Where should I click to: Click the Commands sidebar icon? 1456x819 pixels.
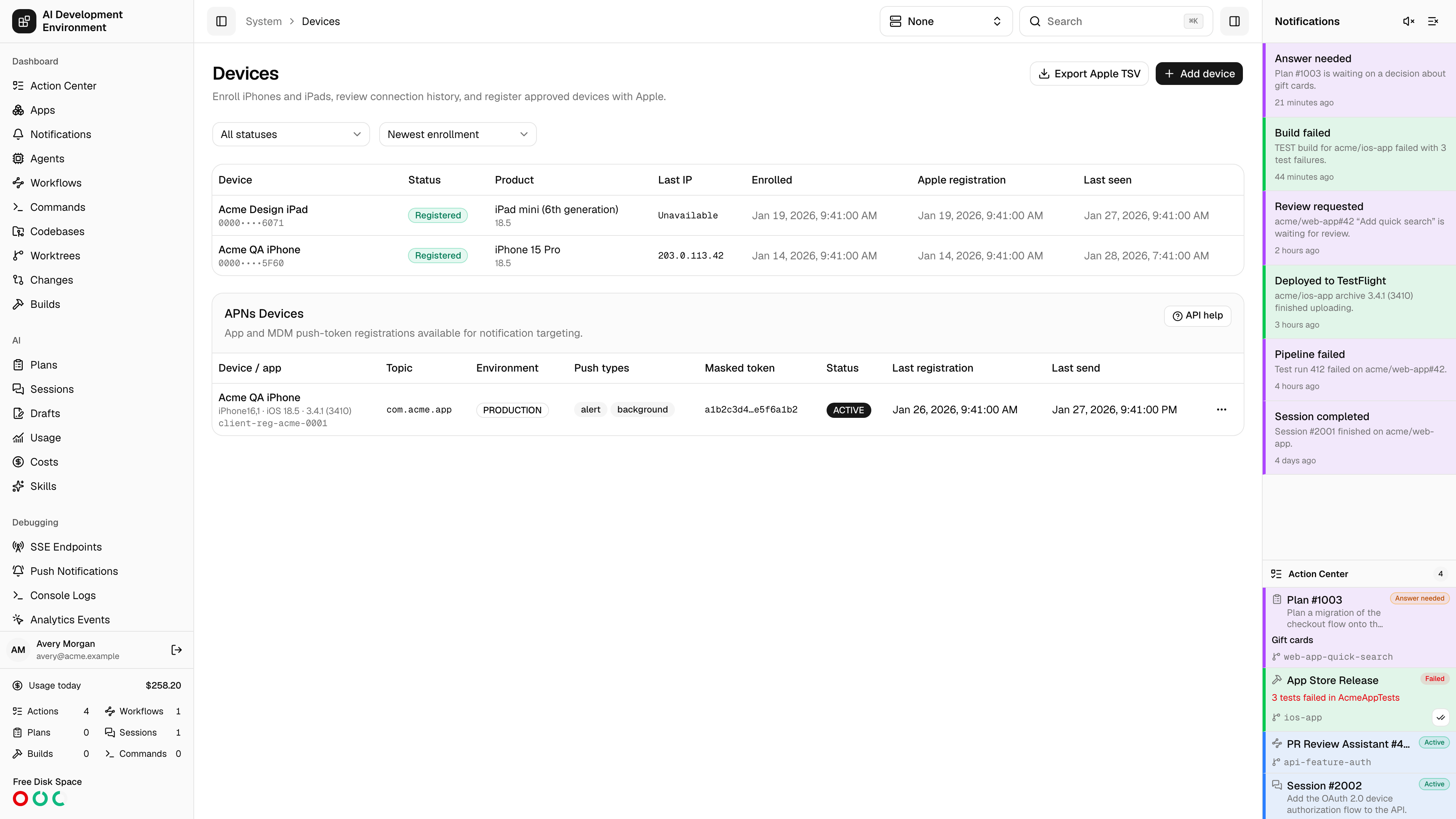click(18, 207)
